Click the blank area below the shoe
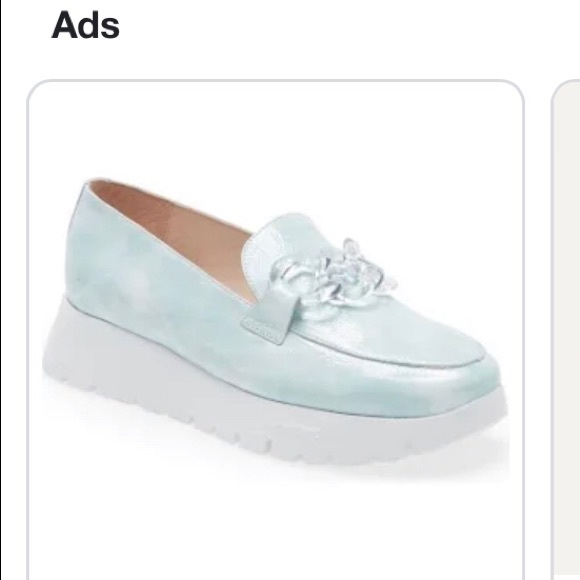 [x=276, y=529]
